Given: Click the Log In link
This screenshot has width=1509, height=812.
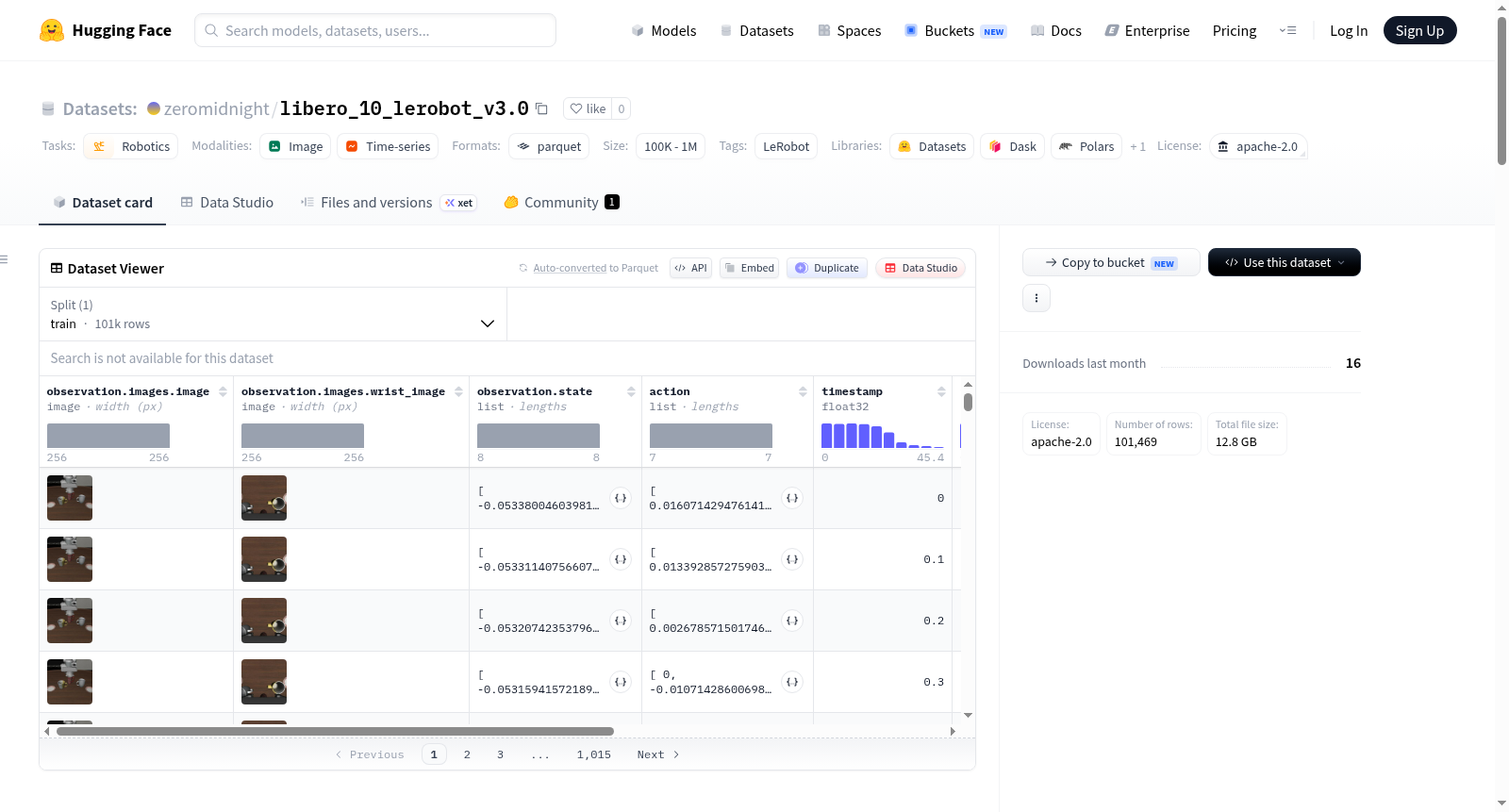Looking at the screenshot, I should (1348, 30).
